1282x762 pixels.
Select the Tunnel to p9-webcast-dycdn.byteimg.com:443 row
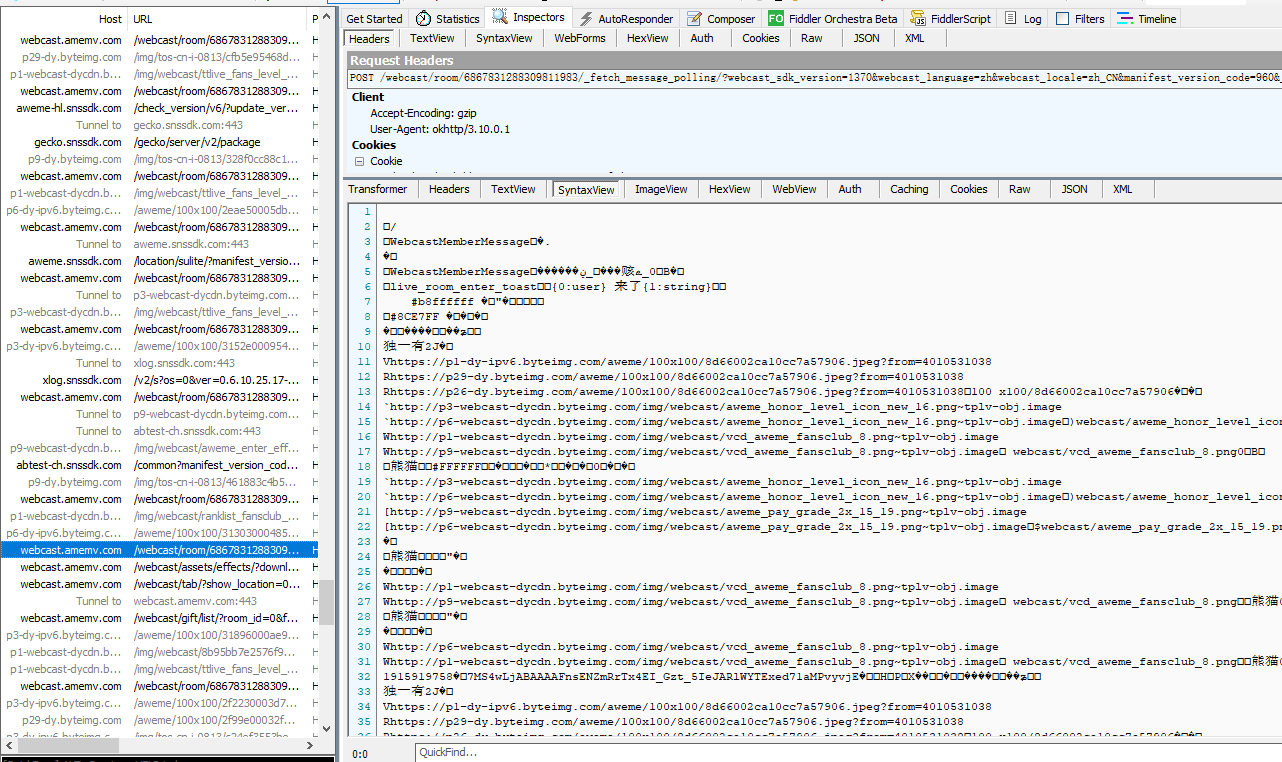pyautogui.click(x=160, y=414)
